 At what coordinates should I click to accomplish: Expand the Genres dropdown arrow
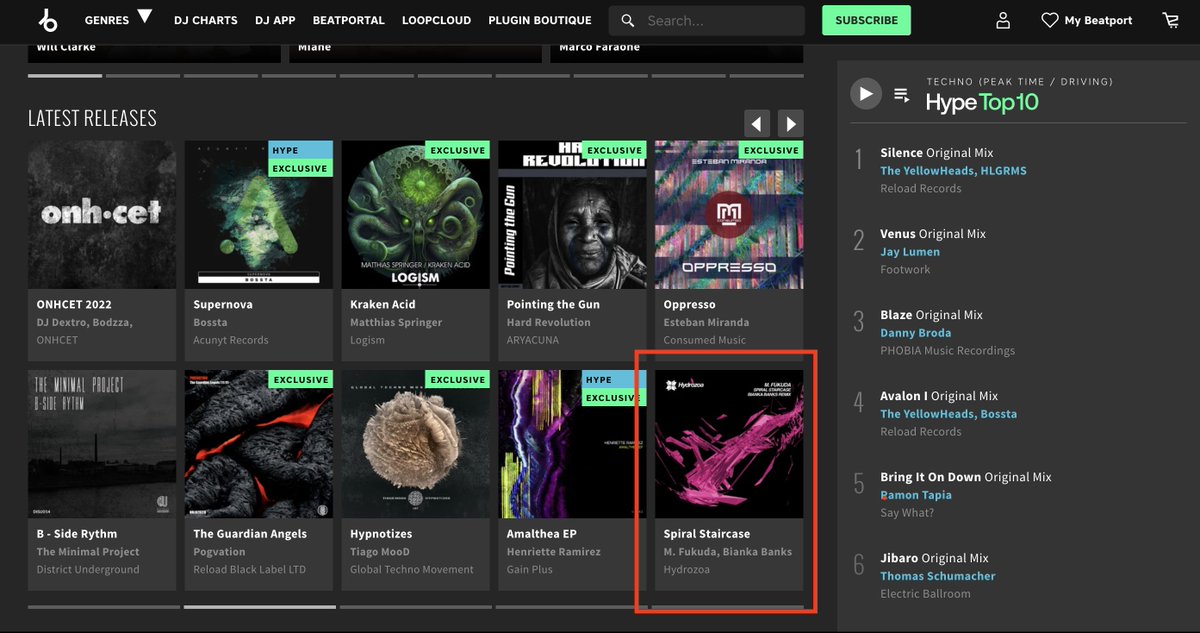[145, 16]
